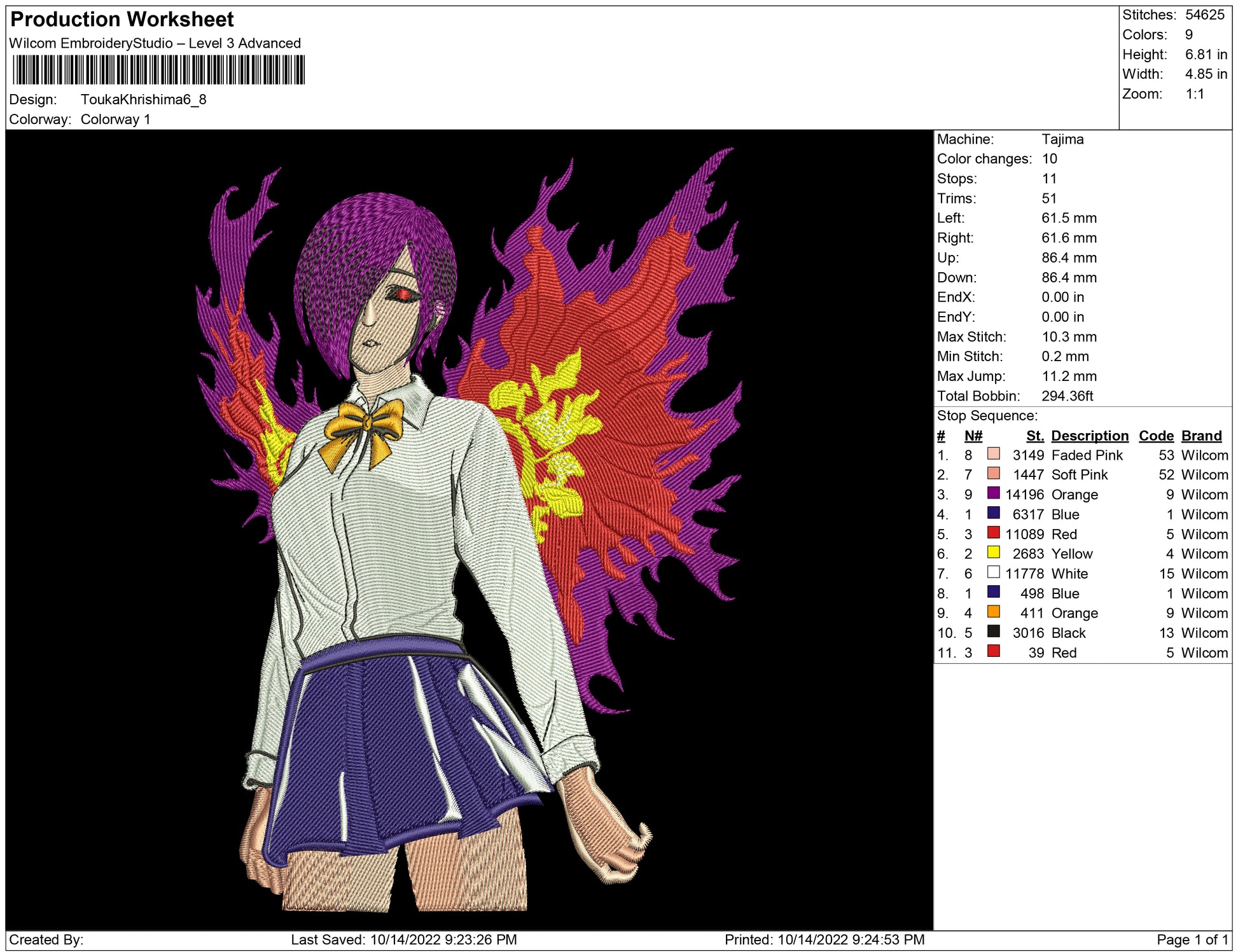The width and height of the screenshot is (1238, 952).
Task: Select the Black thread color swatch
Action: 993,631
